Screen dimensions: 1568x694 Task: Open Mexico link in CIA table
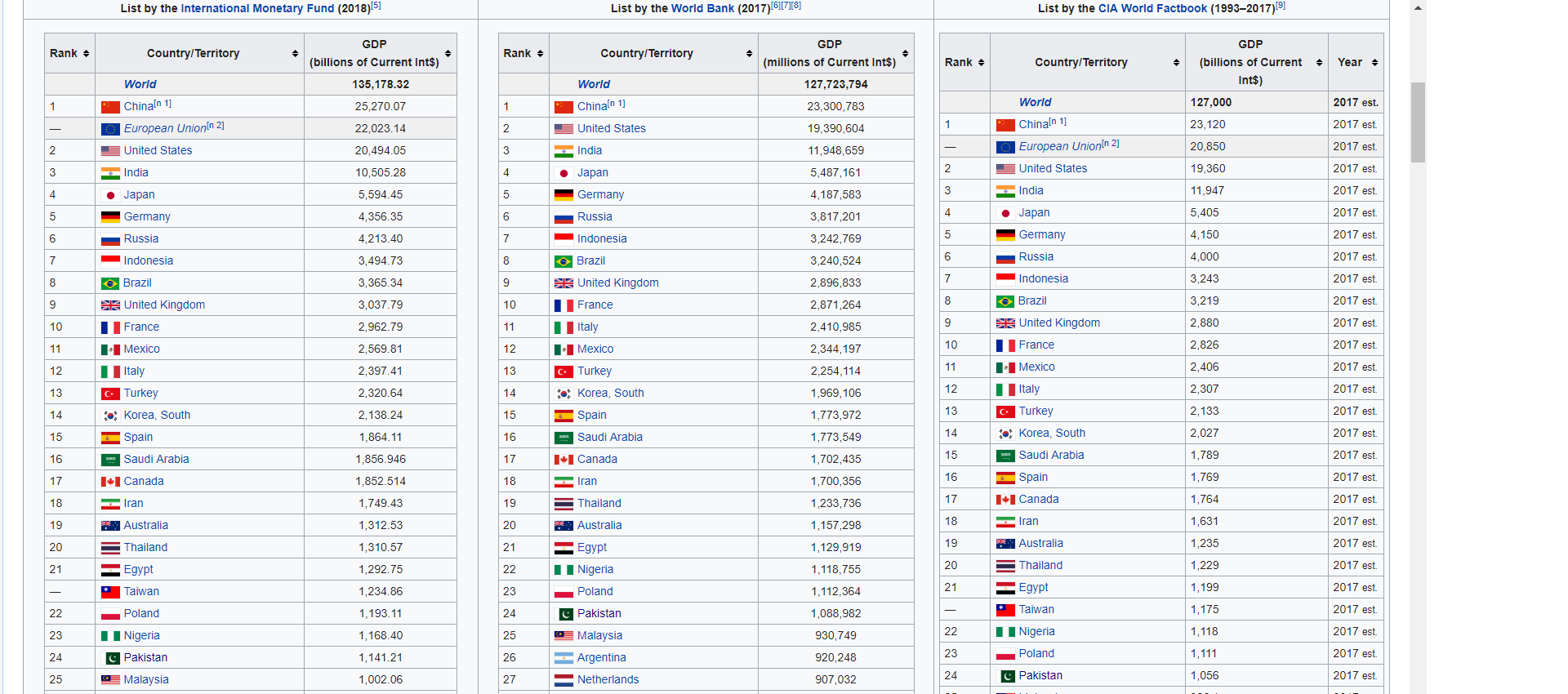(x=1036, y=367)
